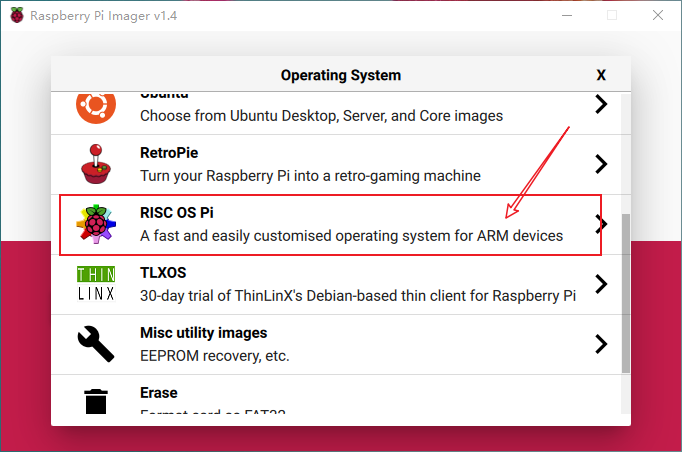Close the Raspberry Pi Imager window
Image resolution: width=682 pixels, height=452 pixels.
[658, 16]
